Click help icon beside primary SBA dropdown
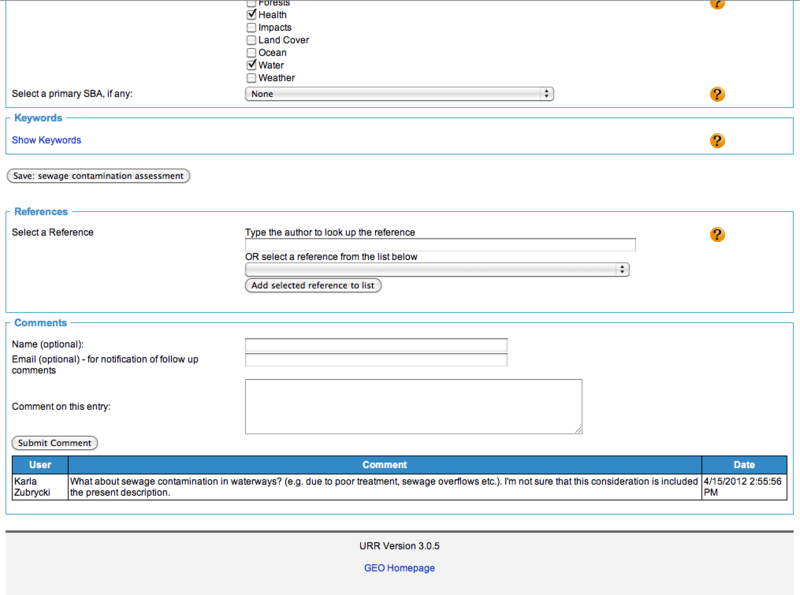This screenshot has height=595, width=800. pyautogui.click(x=717, y=94)
